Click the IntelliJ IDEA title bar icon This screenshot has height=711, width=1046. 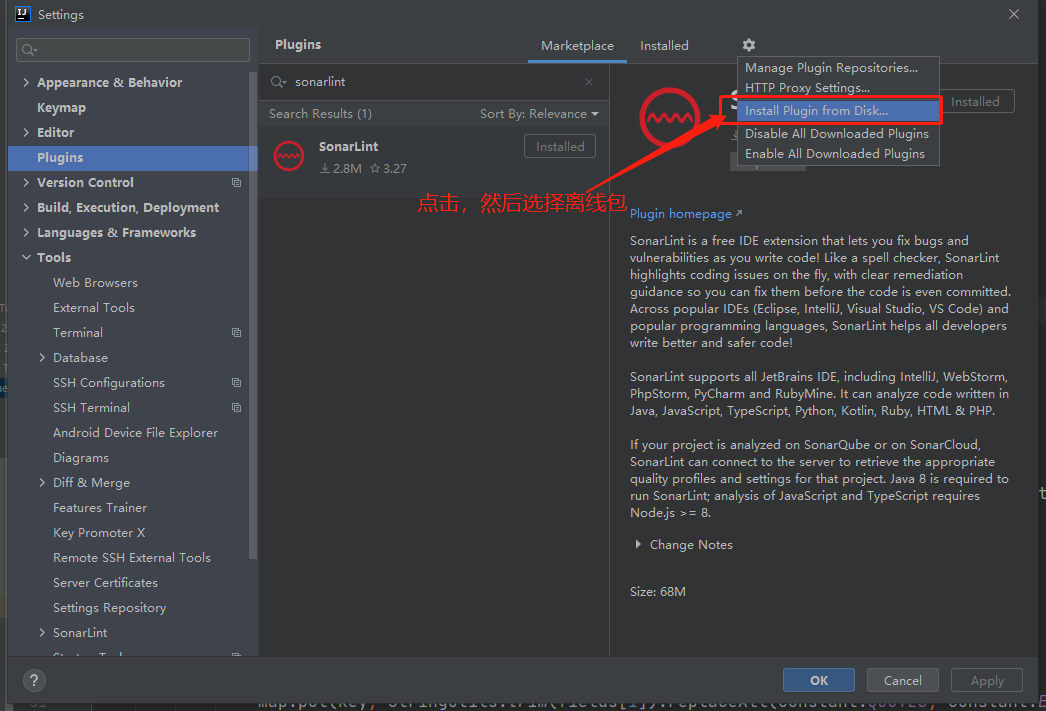(23, 14)
